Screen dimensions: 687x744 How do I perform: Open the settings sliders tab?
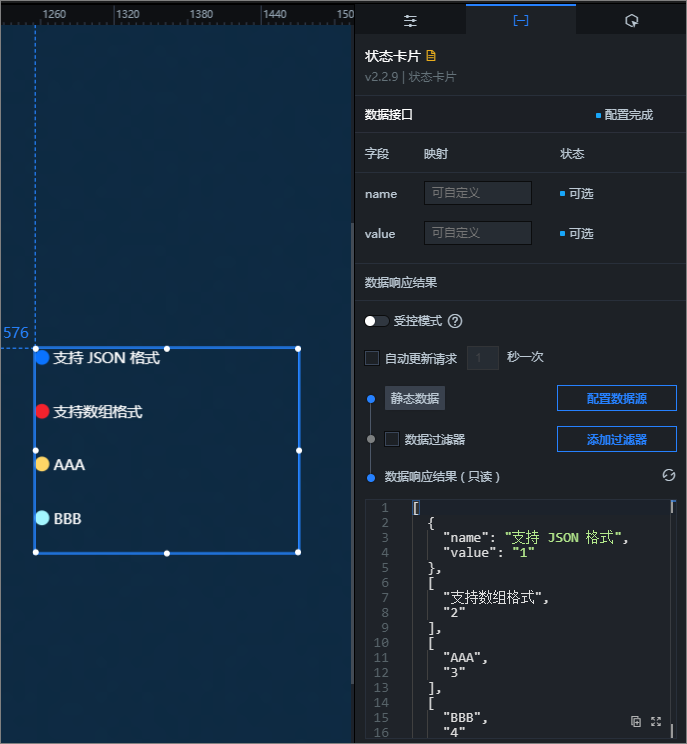410,20
